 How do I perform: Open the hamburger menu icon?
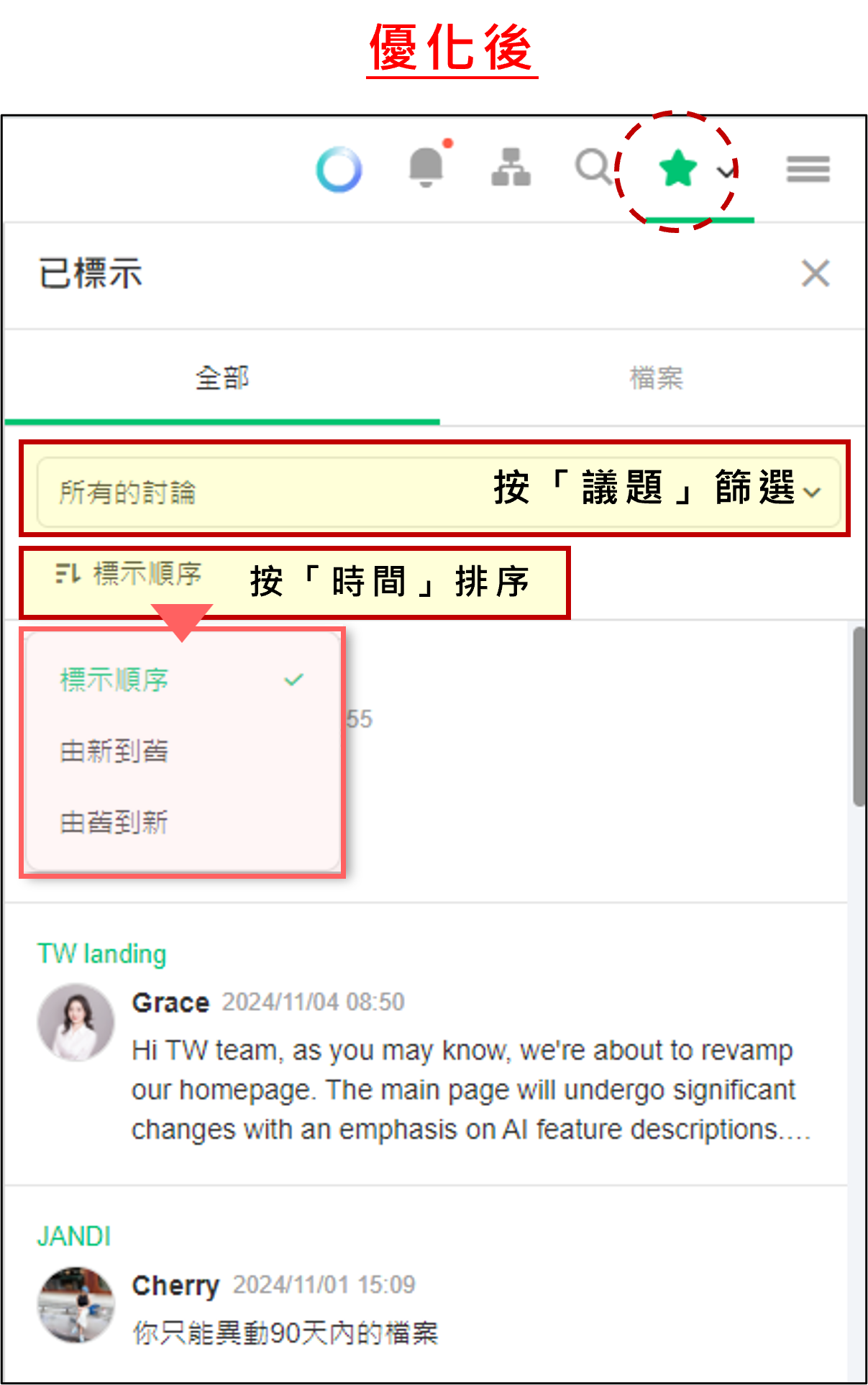(x=808, y=169)
